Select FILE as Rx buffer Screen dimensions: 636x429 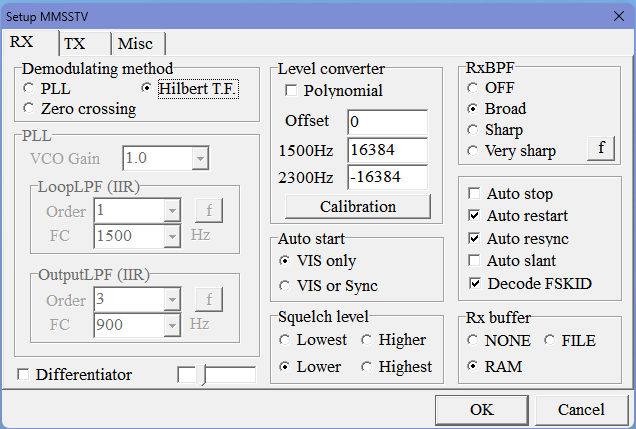pos(549,341)
